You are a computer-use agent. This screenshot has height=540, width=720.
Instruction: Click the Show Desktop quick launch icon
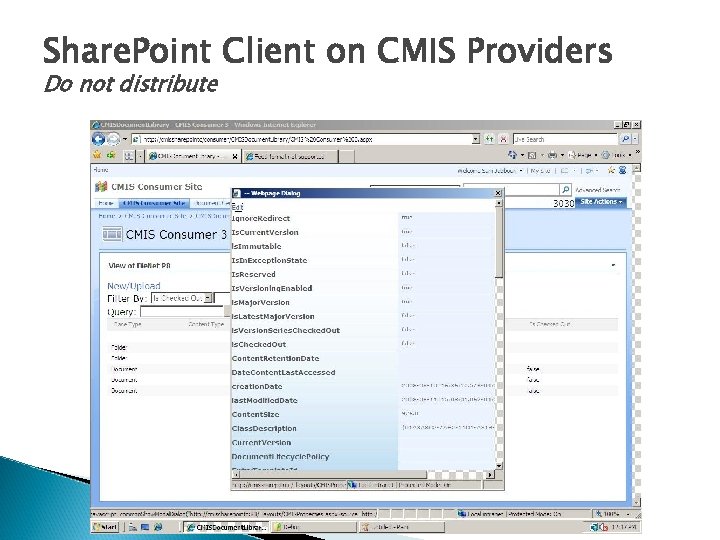(x=145, y=527)
